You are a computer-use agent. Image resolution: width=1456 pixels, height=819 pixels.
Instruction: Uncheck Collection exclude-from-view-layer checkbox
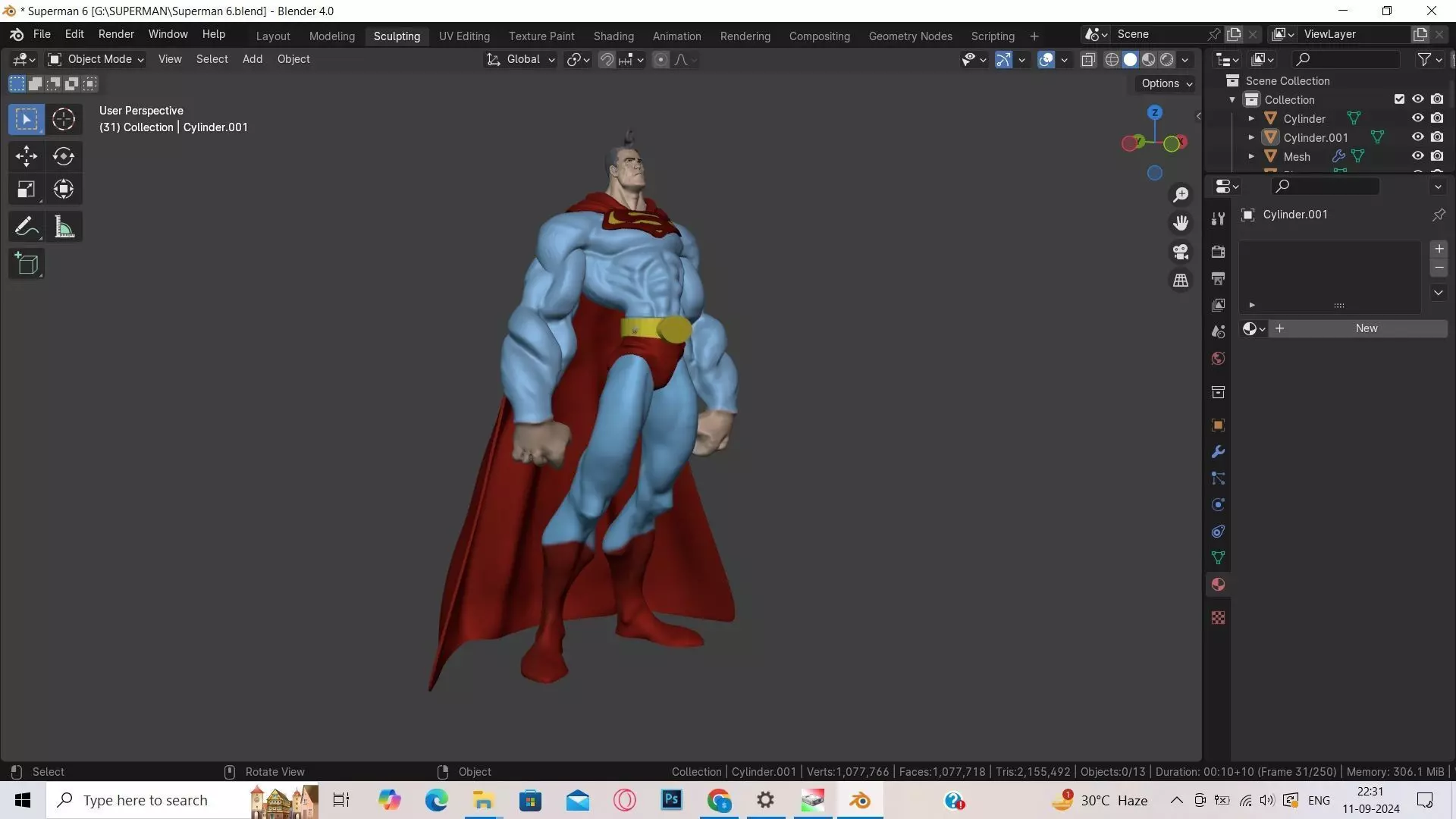1399,99
